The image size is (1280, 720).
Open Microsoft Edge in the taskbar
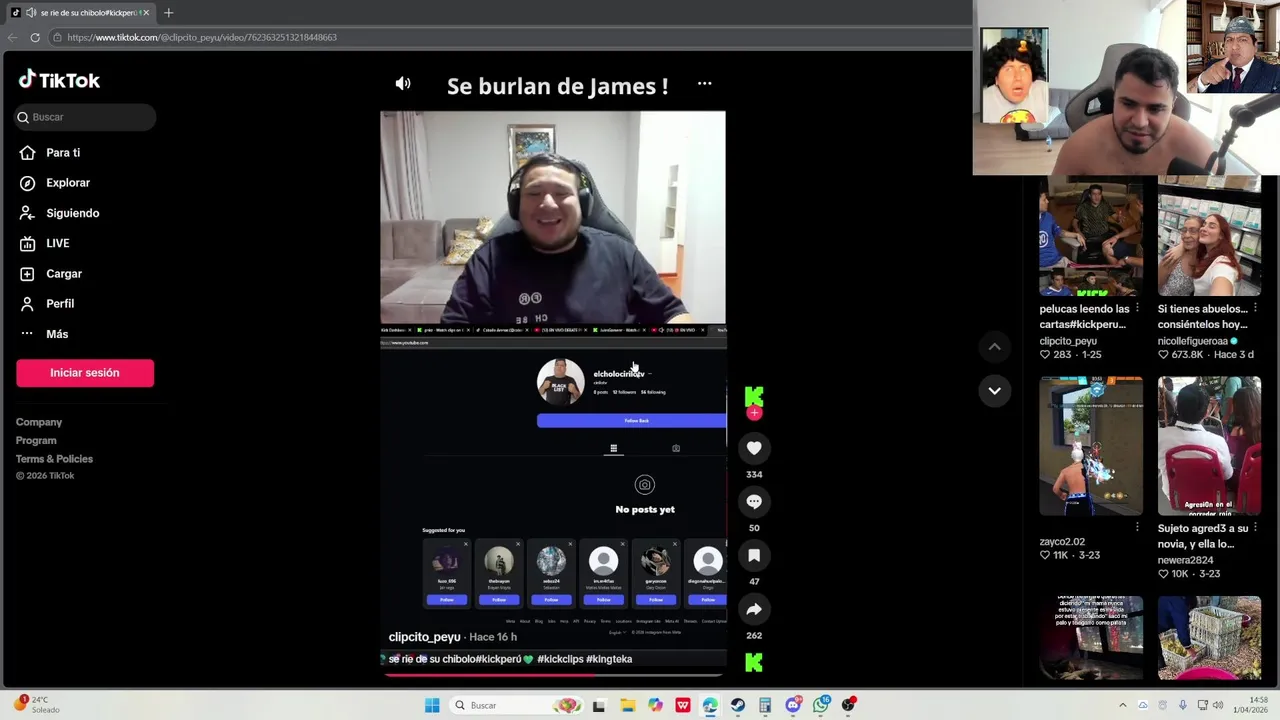(710, 705)
